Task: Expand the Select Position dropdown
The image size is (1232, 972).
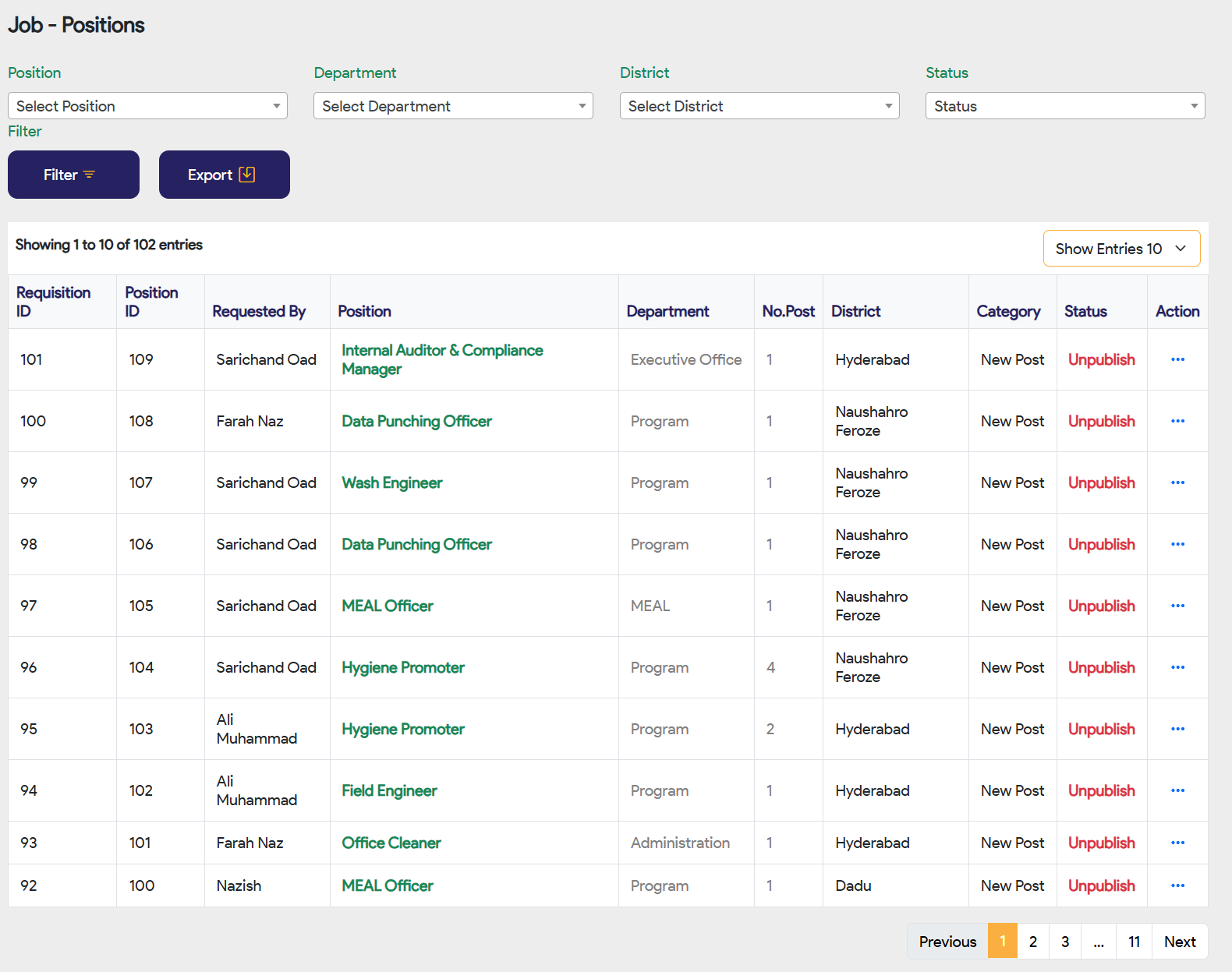Action: tap(147, 106)
